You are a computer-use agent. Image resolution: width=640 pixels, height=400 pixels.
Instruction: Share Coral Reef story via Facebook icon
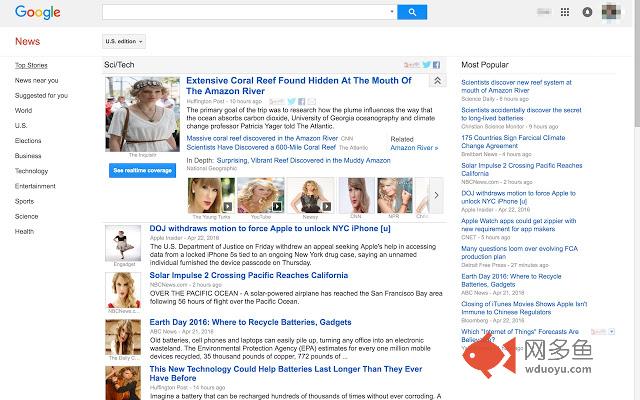[x=301, y=101]
